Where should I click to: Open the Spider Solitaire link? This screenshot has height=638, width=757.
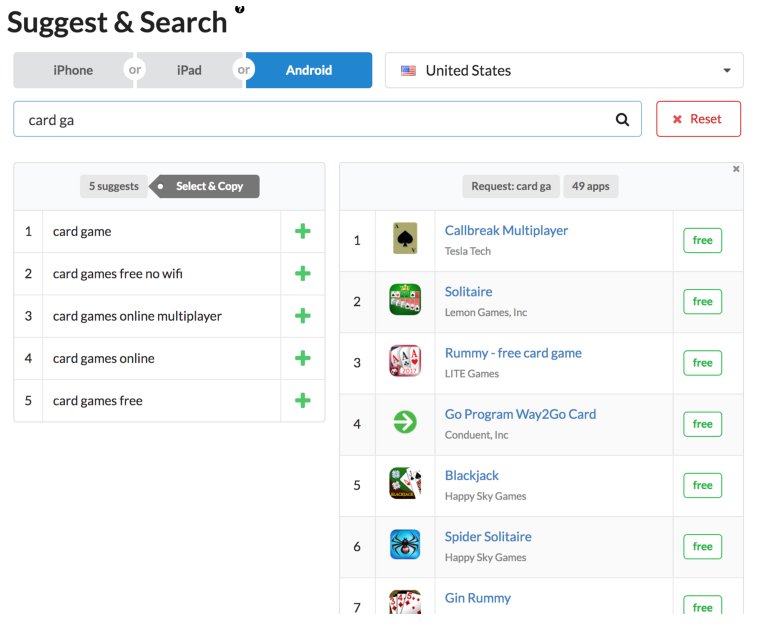click(x=488, y=537)
